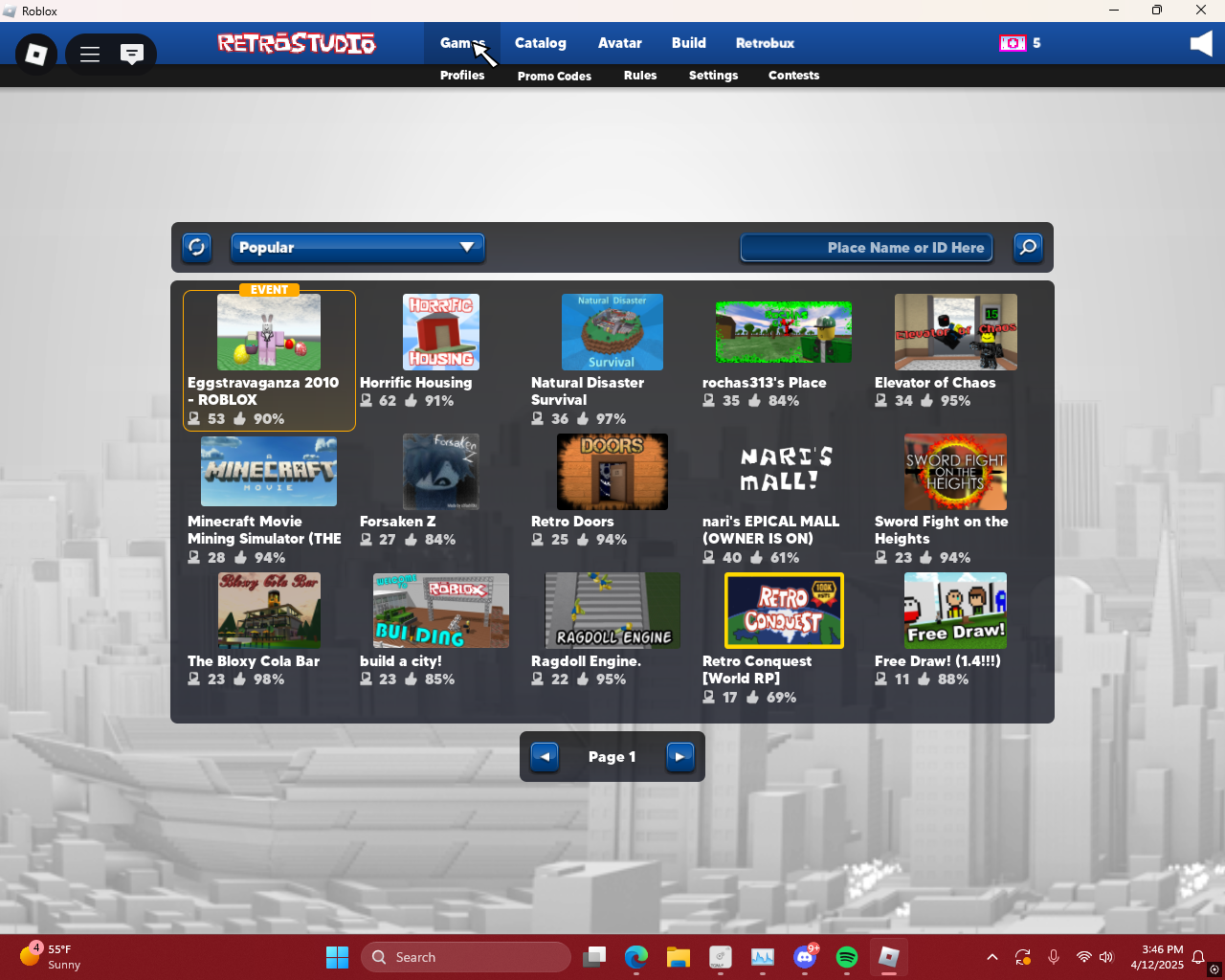Open the hamburger menu
Image resolution: width=1225 pixels, height=980 pixels.
click(90, 54)
